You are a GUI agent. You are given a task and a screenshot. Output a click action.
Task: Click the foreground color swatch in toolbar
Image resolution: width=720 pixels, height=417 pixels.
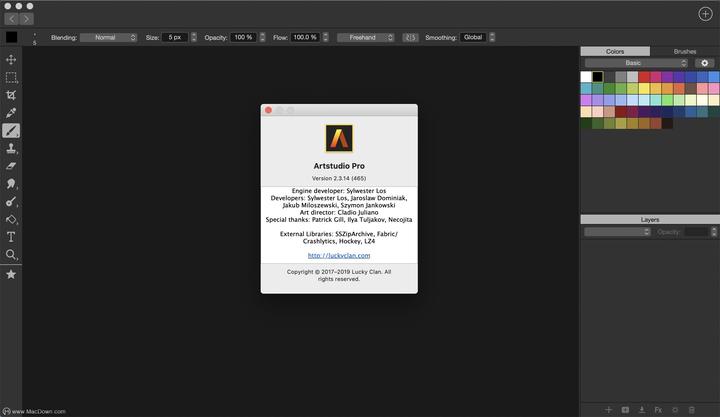[11, 37]
